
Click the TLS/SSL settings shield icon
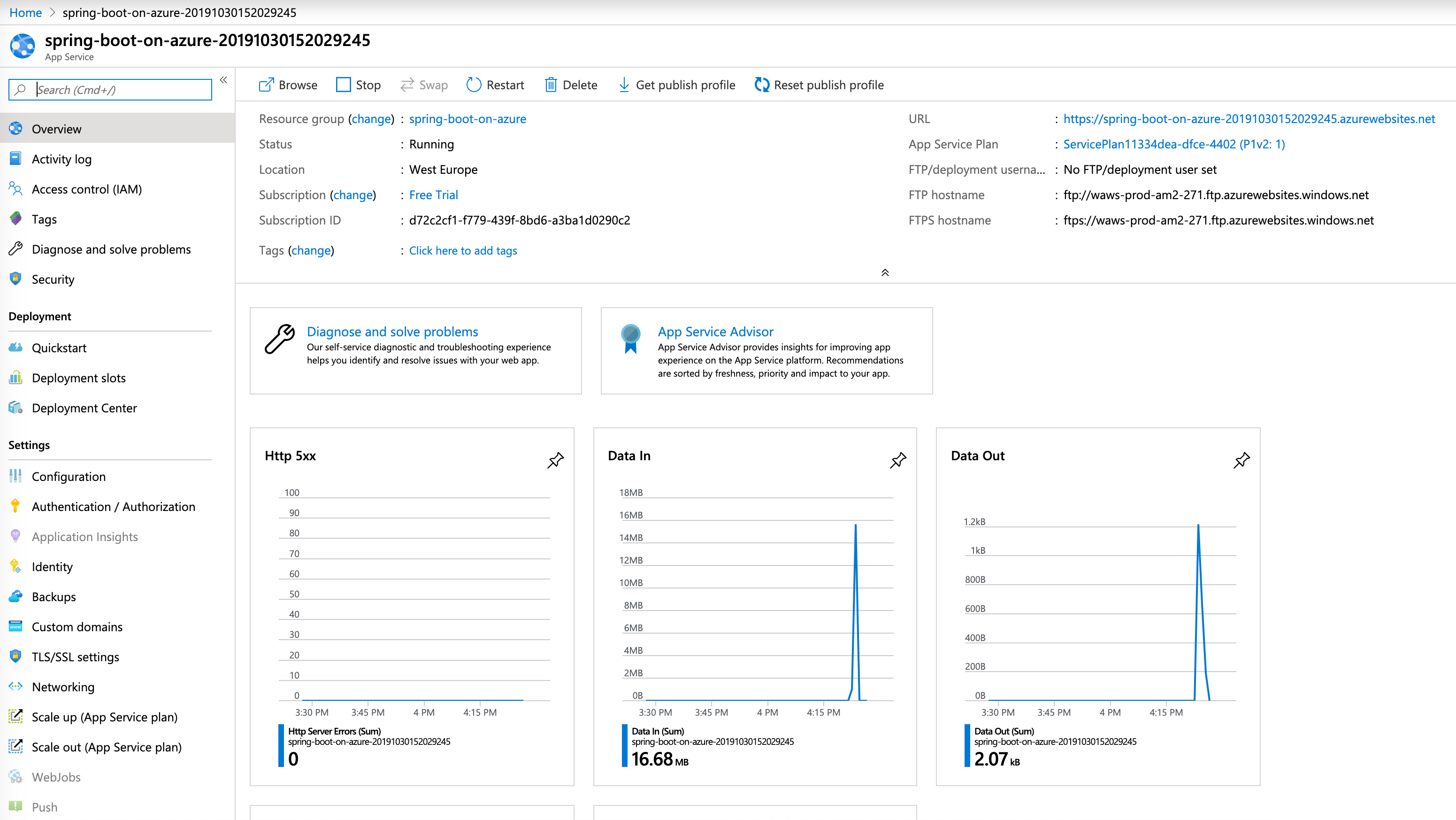pyautogui.click(x=16, y=656)
